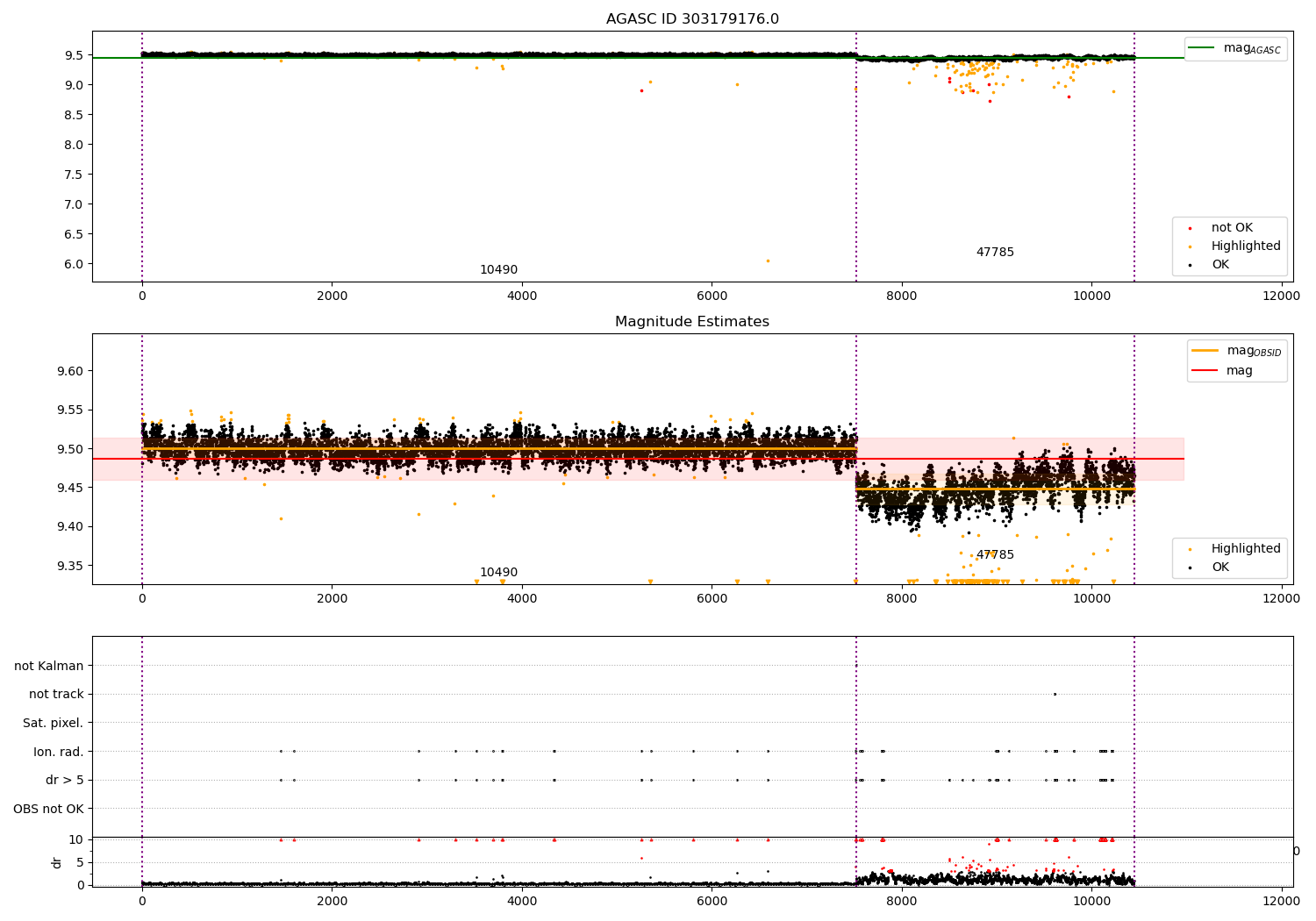Click the "8.0" y-tick of the top plot

point(74,145)
